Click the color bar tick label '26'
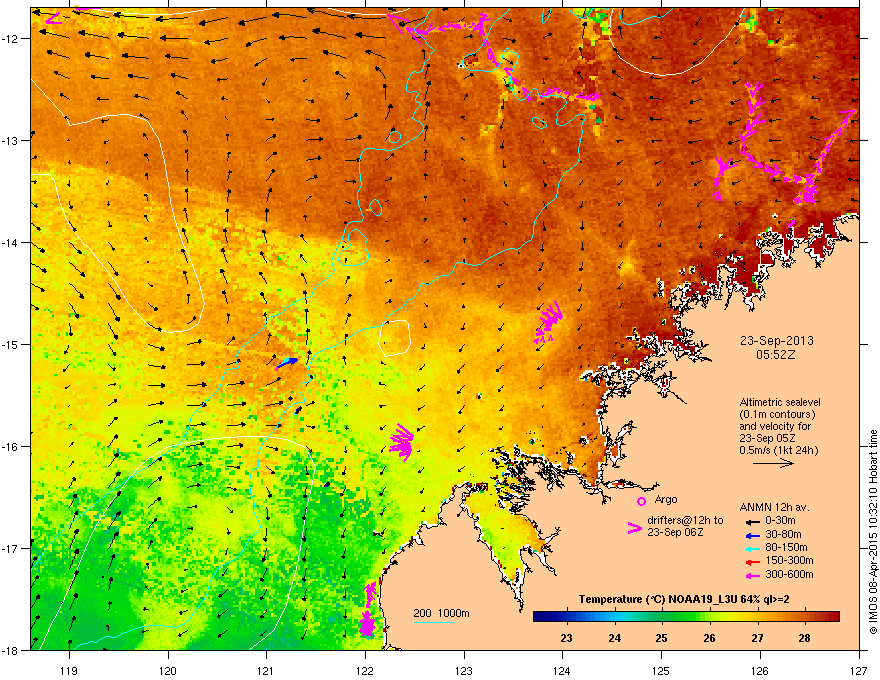880x680 pixels. point(709,638)
